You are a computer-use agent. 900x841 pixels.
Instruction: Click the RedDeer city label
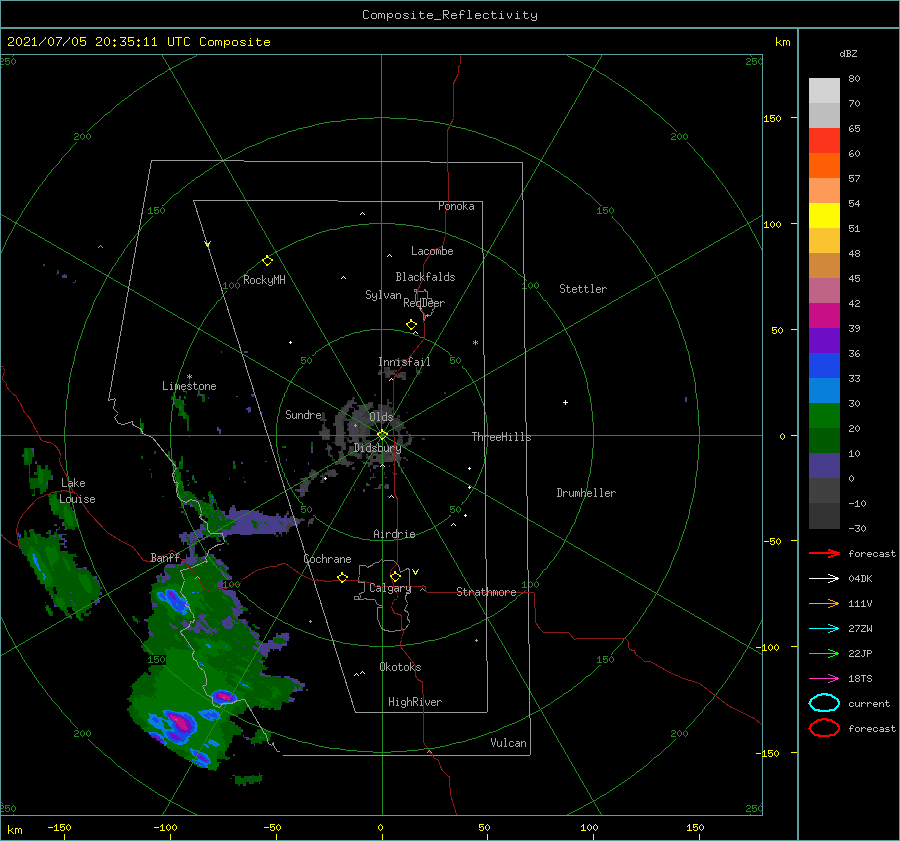pos(424,303)
